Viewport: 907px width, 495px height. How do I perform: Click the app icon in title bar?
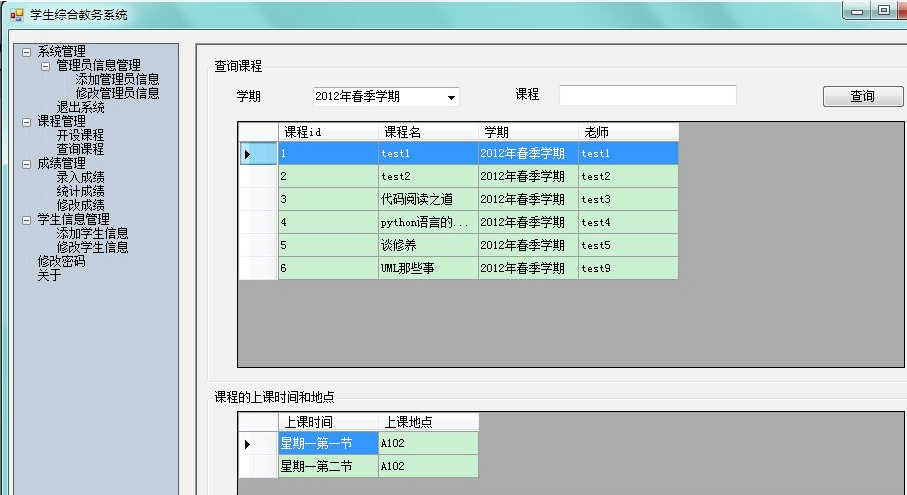coord(16,15)
